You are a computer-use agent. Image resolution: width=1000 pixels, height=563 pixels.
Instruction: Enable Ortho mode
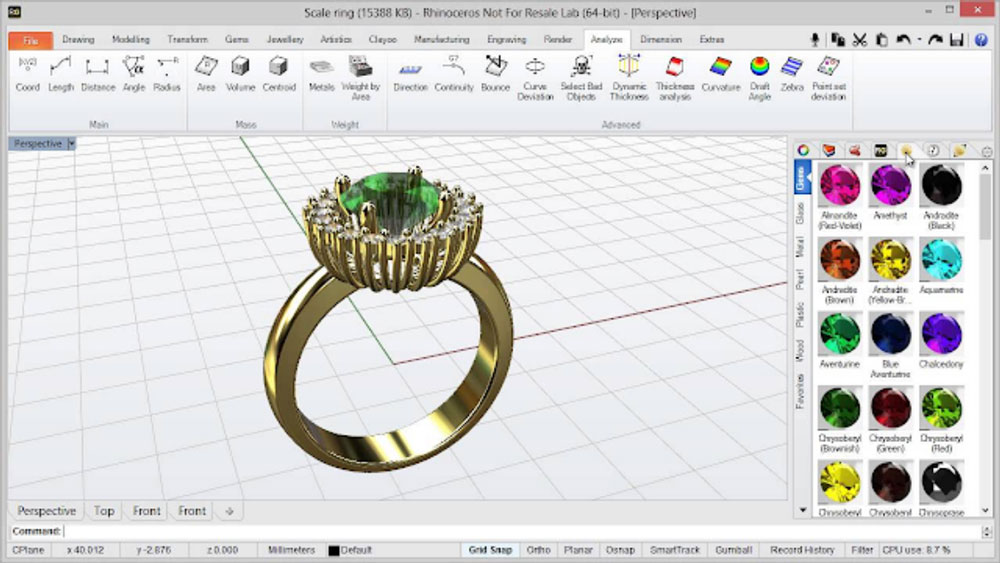(538, 550)
